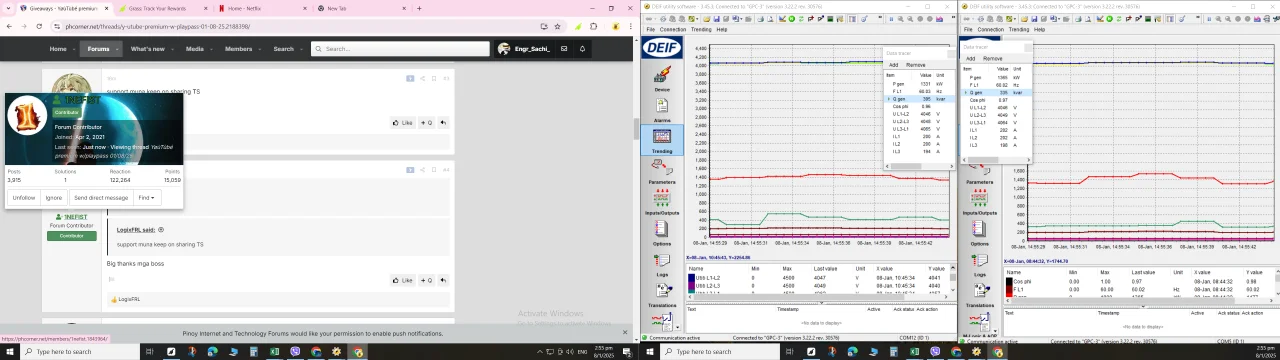Select Cos phi row in right Data tracer
The width and height of the screenshot is (1280, 360).
(x=995, y=100)
